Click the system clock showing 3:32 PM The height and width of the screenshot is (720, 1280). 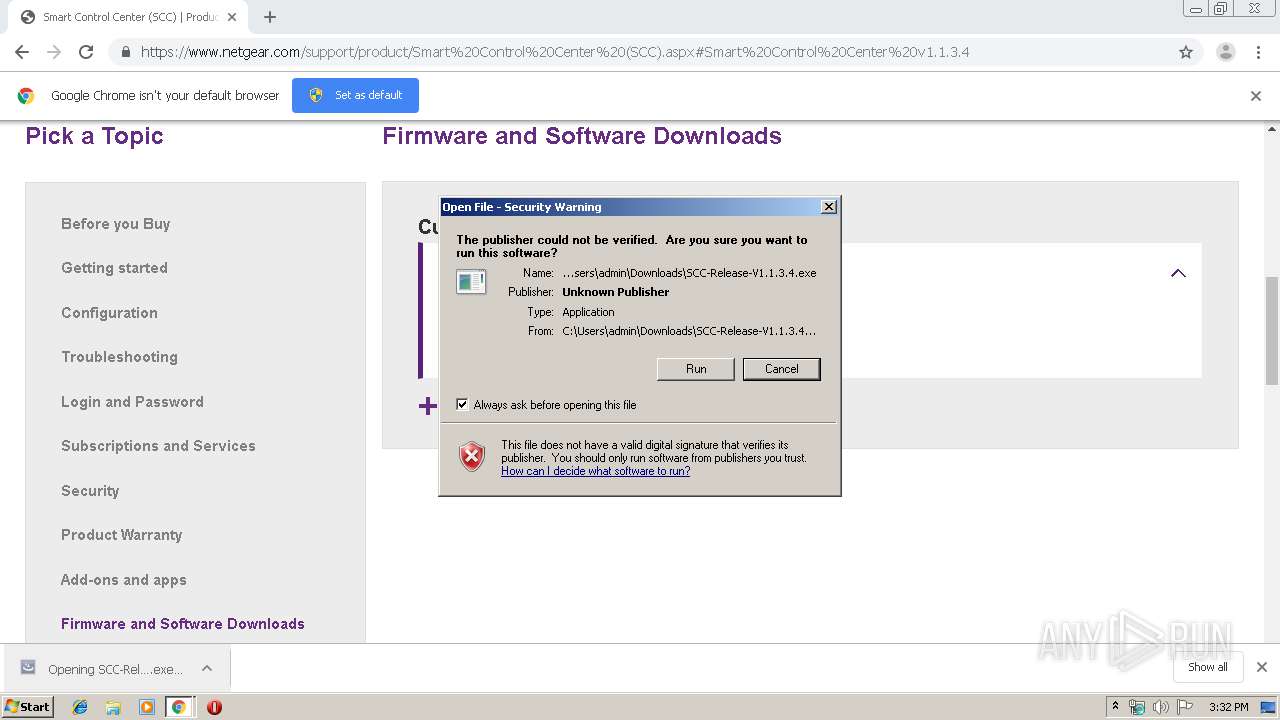click(x=1229, y=707)
